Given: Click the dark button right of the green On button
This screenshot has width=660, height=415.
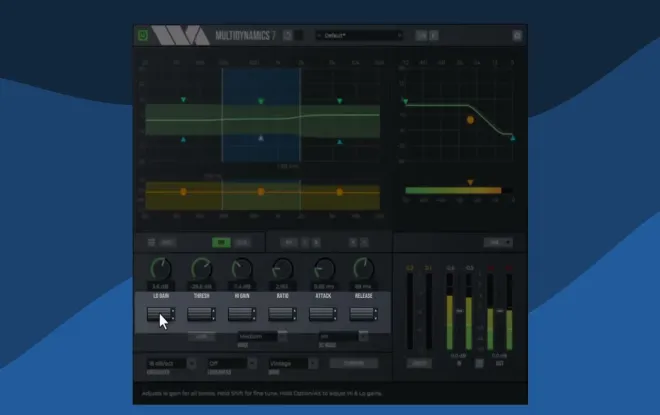Looking at the screenshot, I should [x=242, y=242].
